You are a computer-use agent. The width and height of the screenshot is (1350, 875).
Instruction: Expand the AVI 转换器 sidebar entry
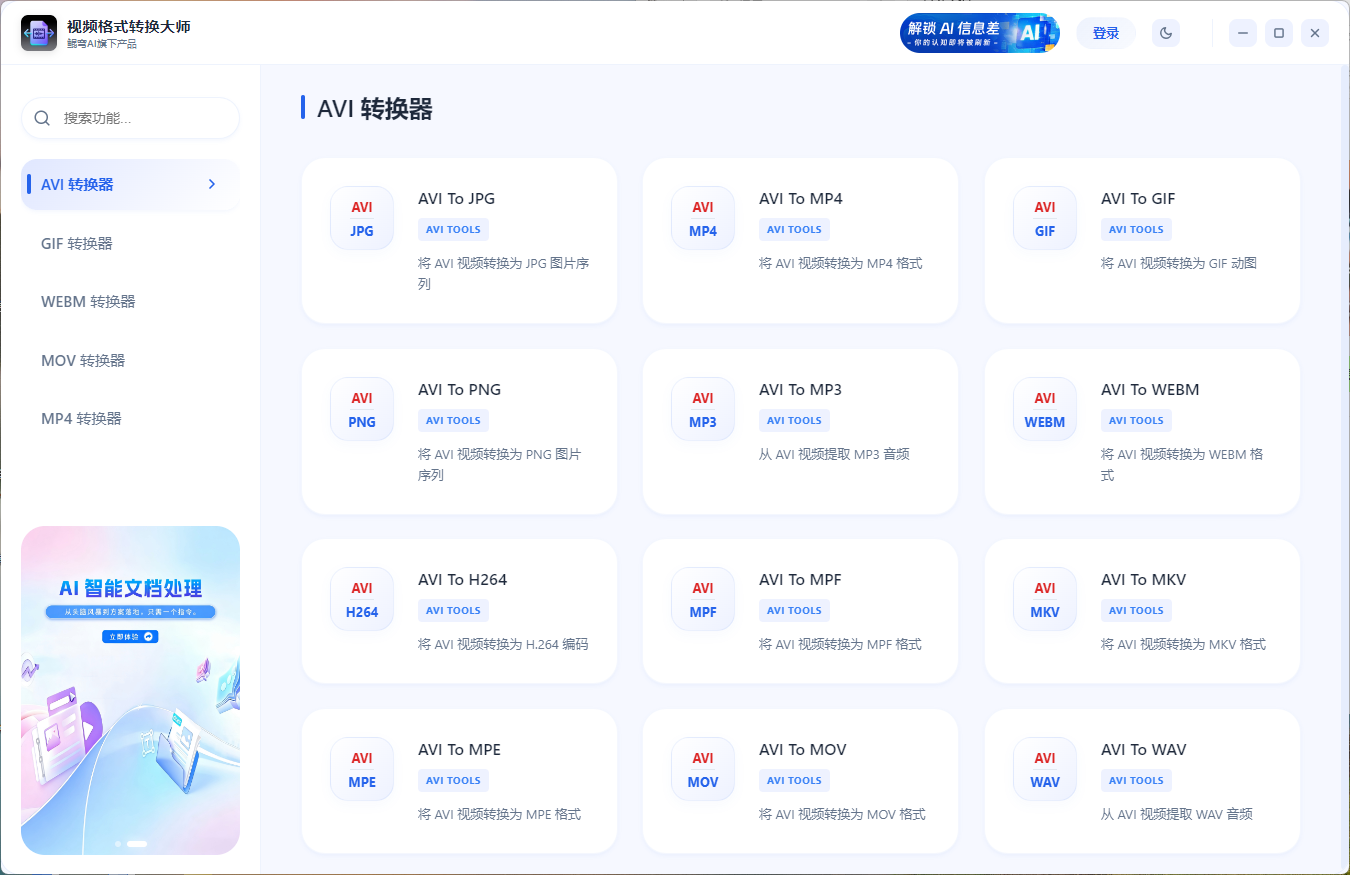pos(130,185)
